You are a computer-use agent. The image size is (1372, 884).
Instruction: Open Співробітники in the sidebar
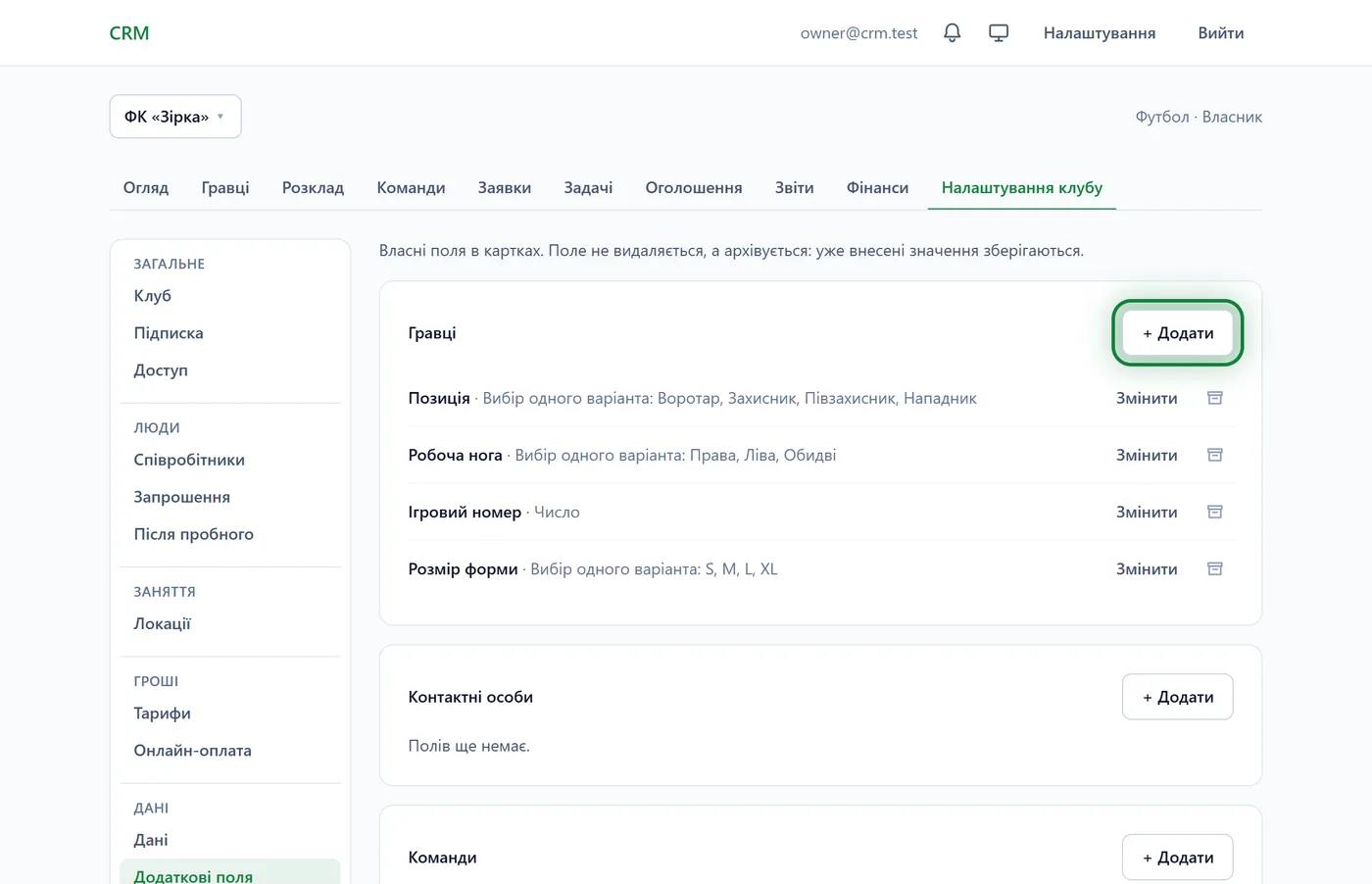[x=230, y=460]
